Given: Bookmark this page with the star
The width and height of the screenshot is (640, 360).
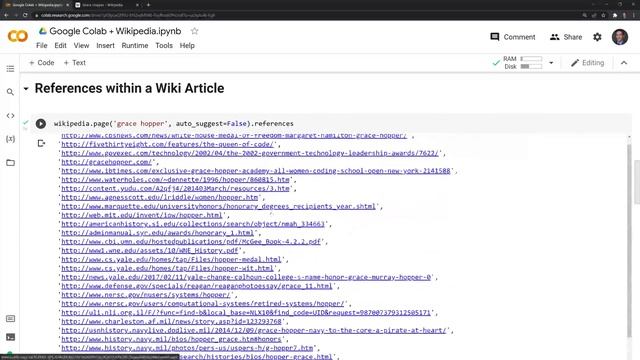Looking at the screenshot, I should click(x=603, y=15).
